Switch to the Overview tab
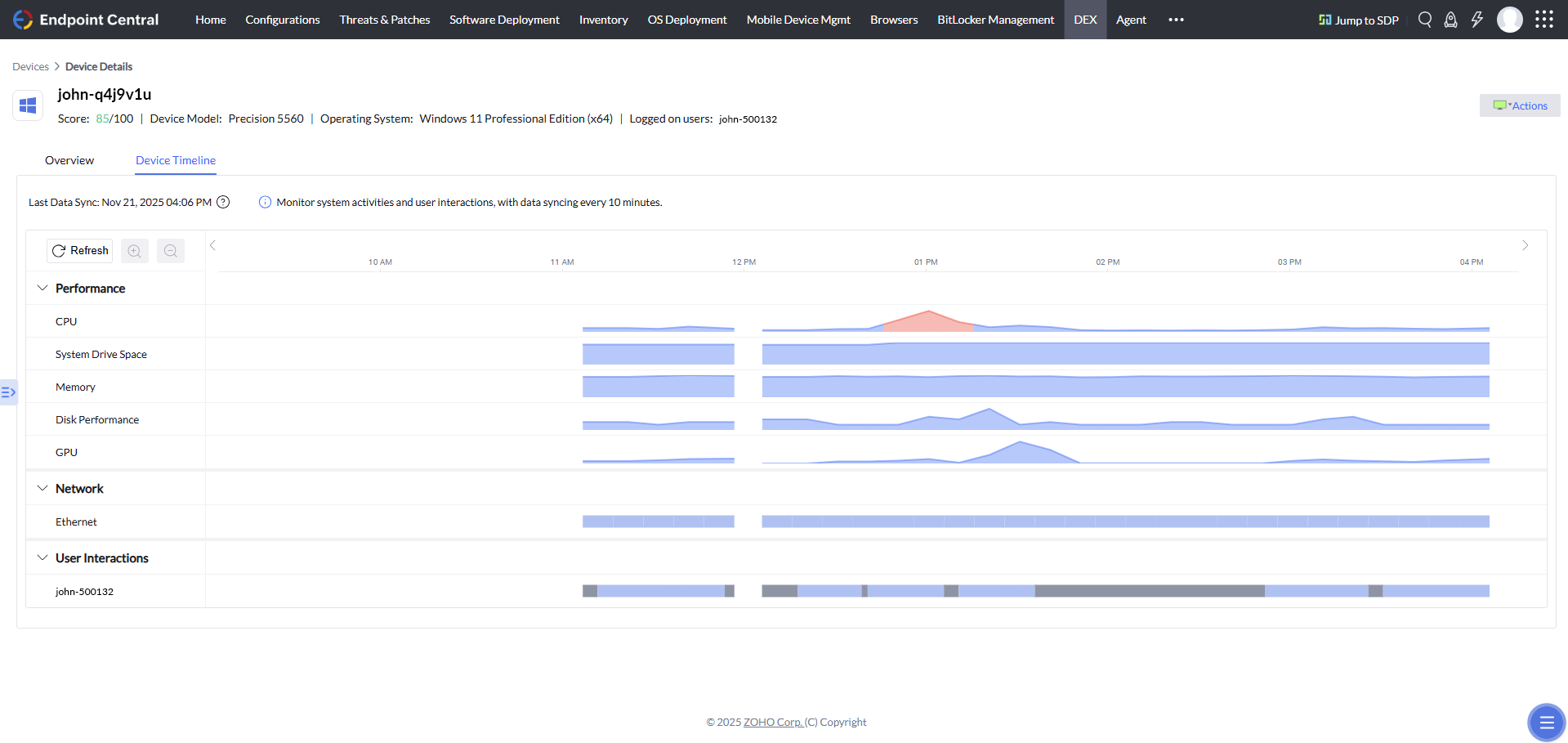The width and height of the screenshot is (1568, 743). coord(69,160)
